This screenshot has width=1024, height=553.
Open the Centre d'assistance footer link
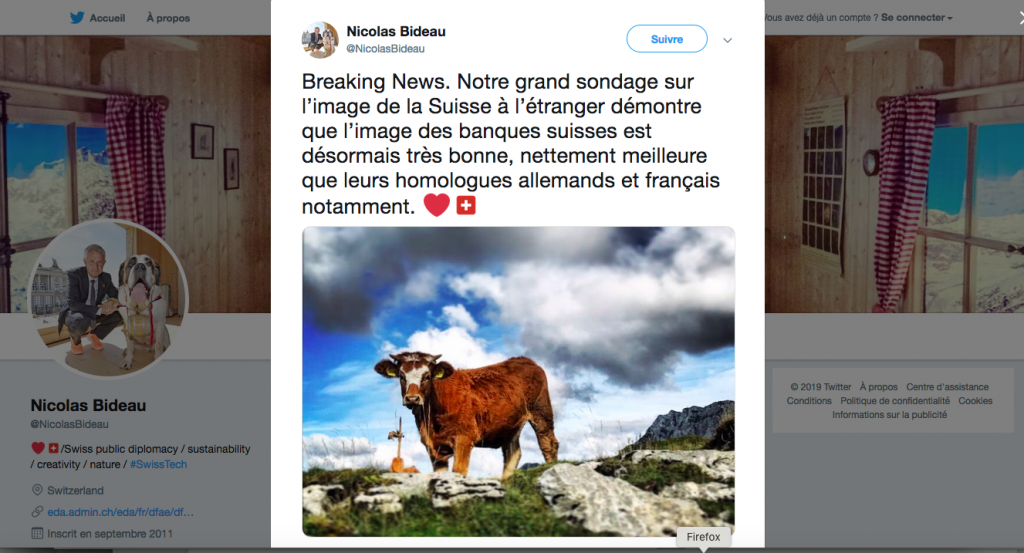pos(947,387)
